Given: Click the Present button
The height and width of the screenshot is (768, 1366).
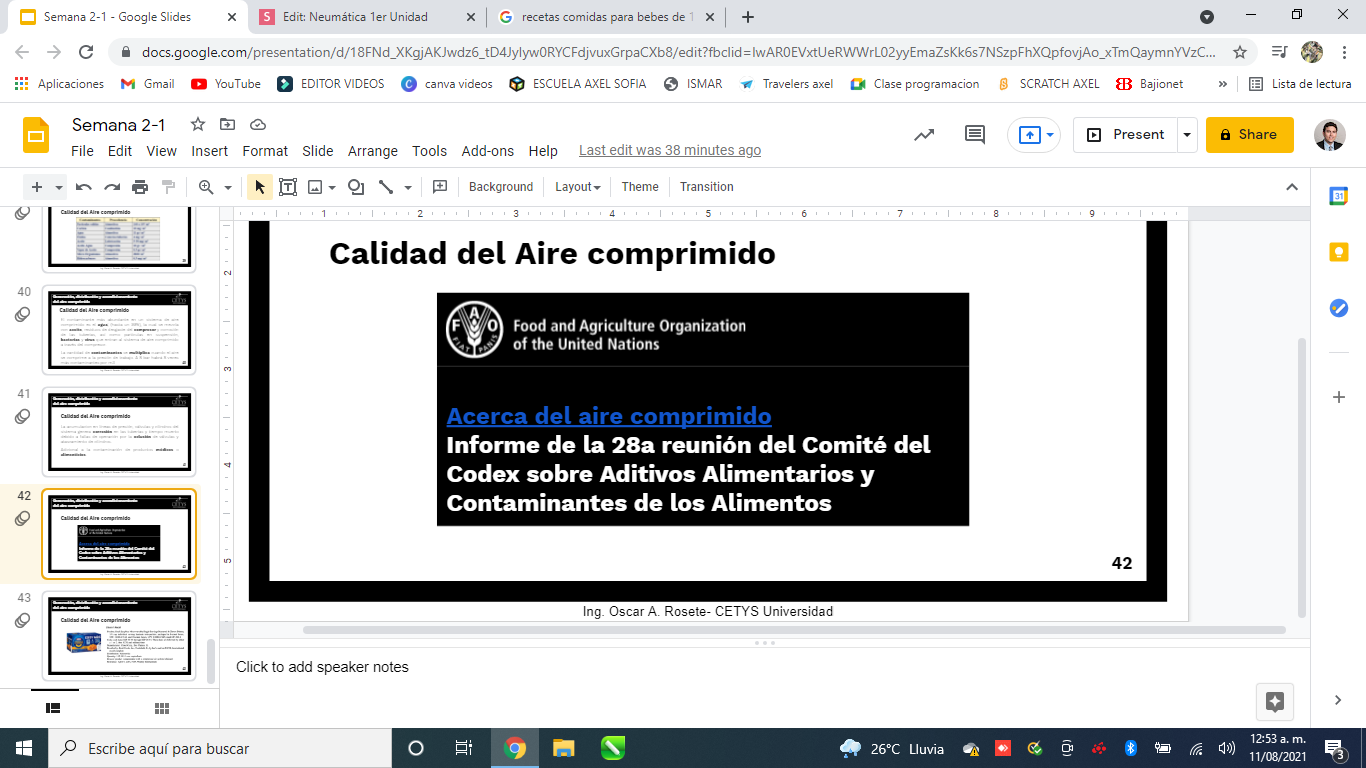Looking at the screenshot, I should (1126, 135).
